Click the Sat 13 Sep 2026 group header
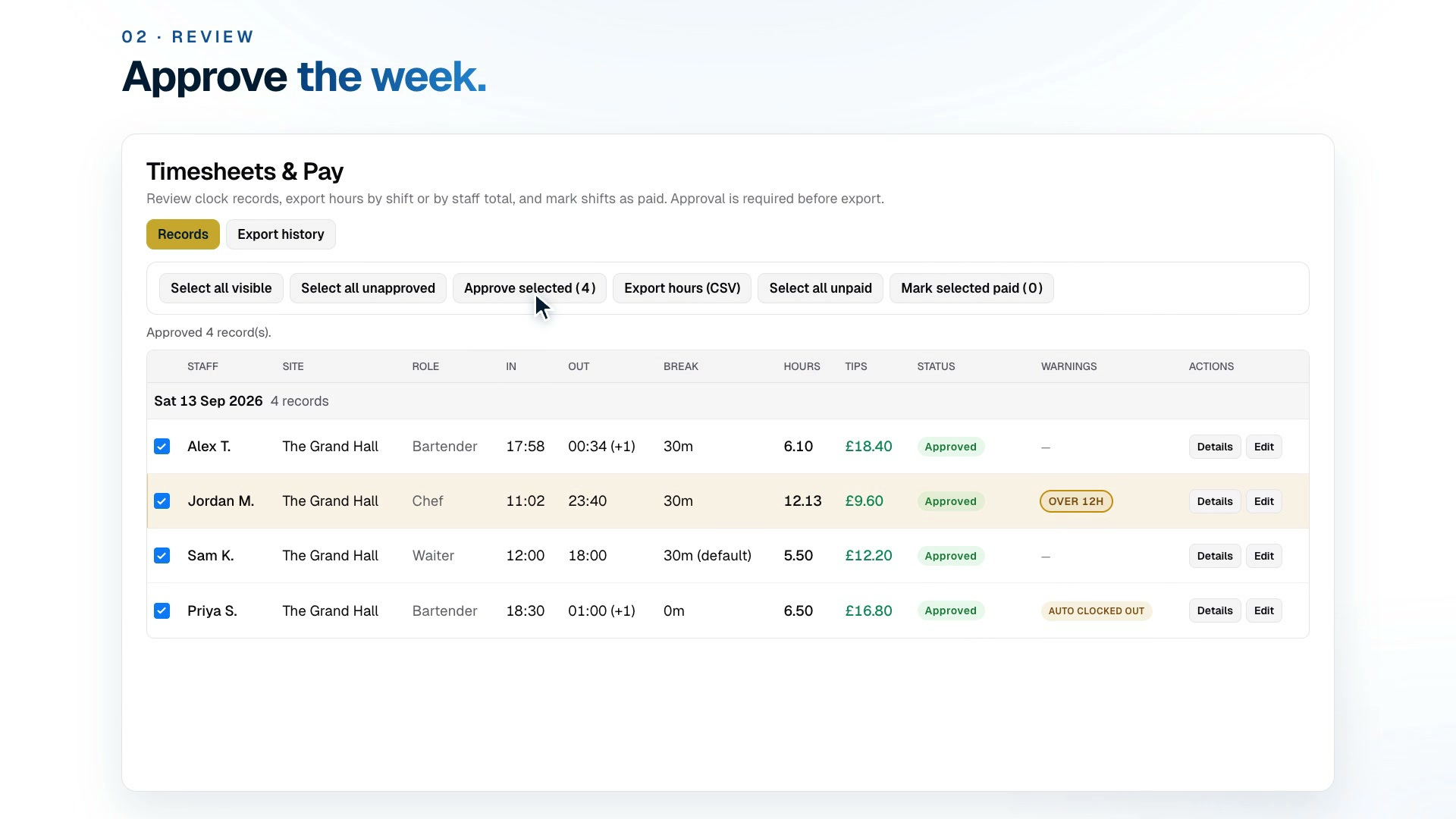Screen dimensions: 1456x819 pyautogui.click(x=727, y=401)
